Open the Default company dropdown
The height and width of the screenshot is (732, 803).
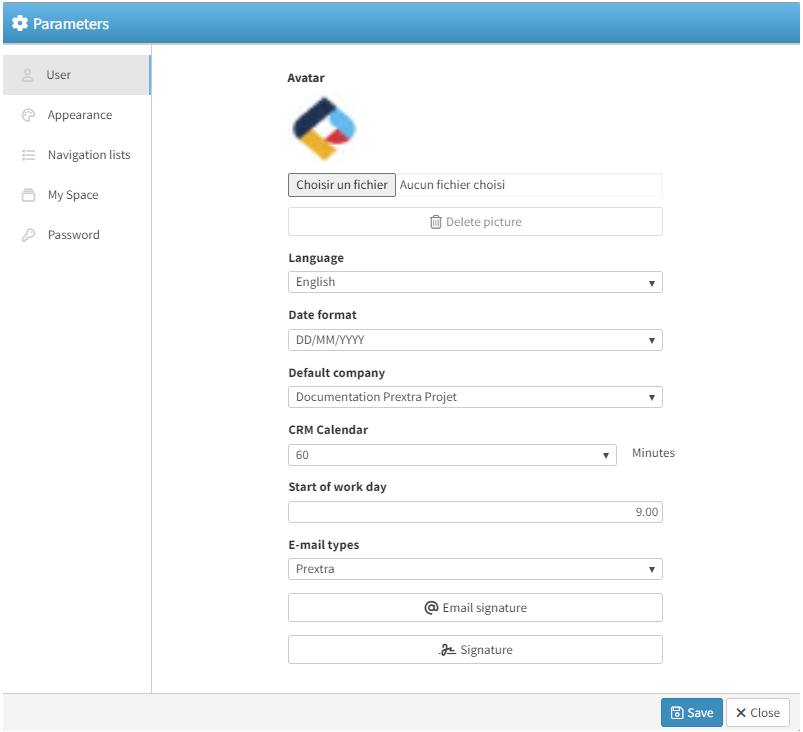coord(475,397)
